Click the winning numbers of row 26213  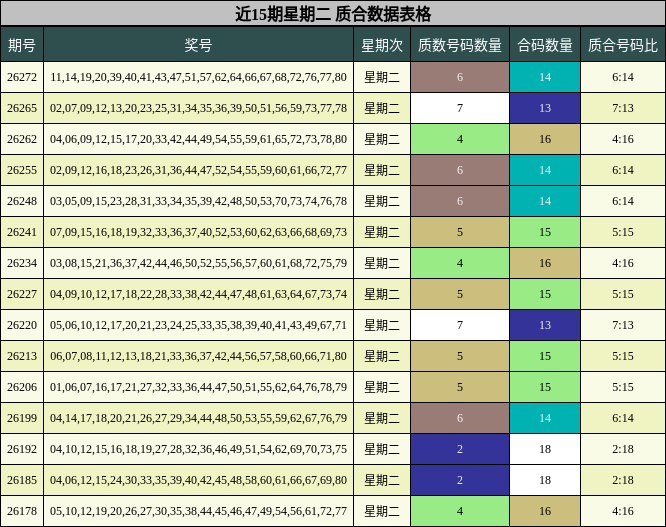(198, 356)
